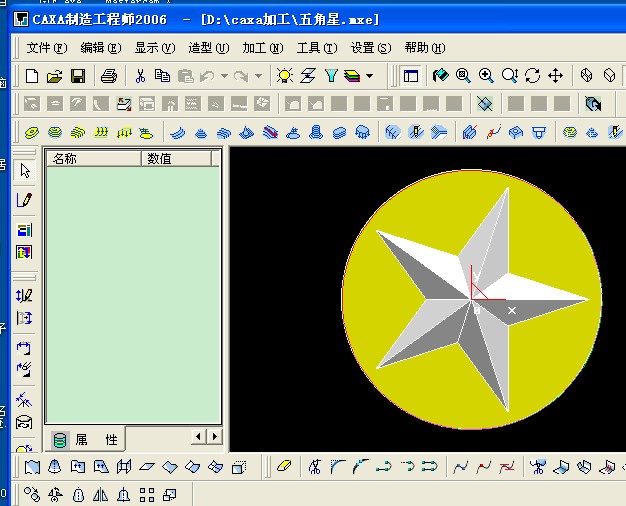The image size is (626, 506).
Task: Click the simulation arrow-cube icon
Action: (x=593, y=104)
